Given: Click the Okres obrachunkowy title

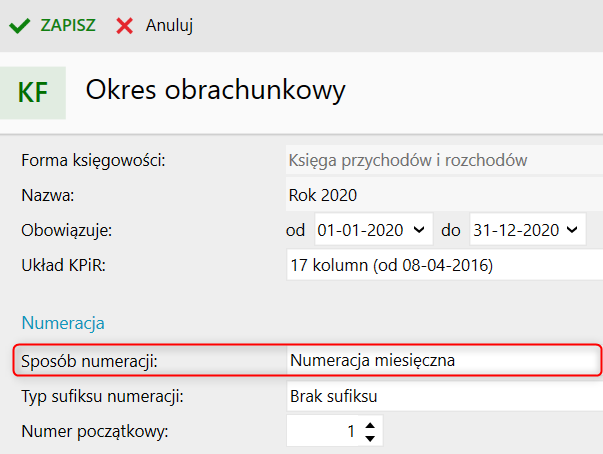Looking at the screenshot, I should tap(215, 91).
